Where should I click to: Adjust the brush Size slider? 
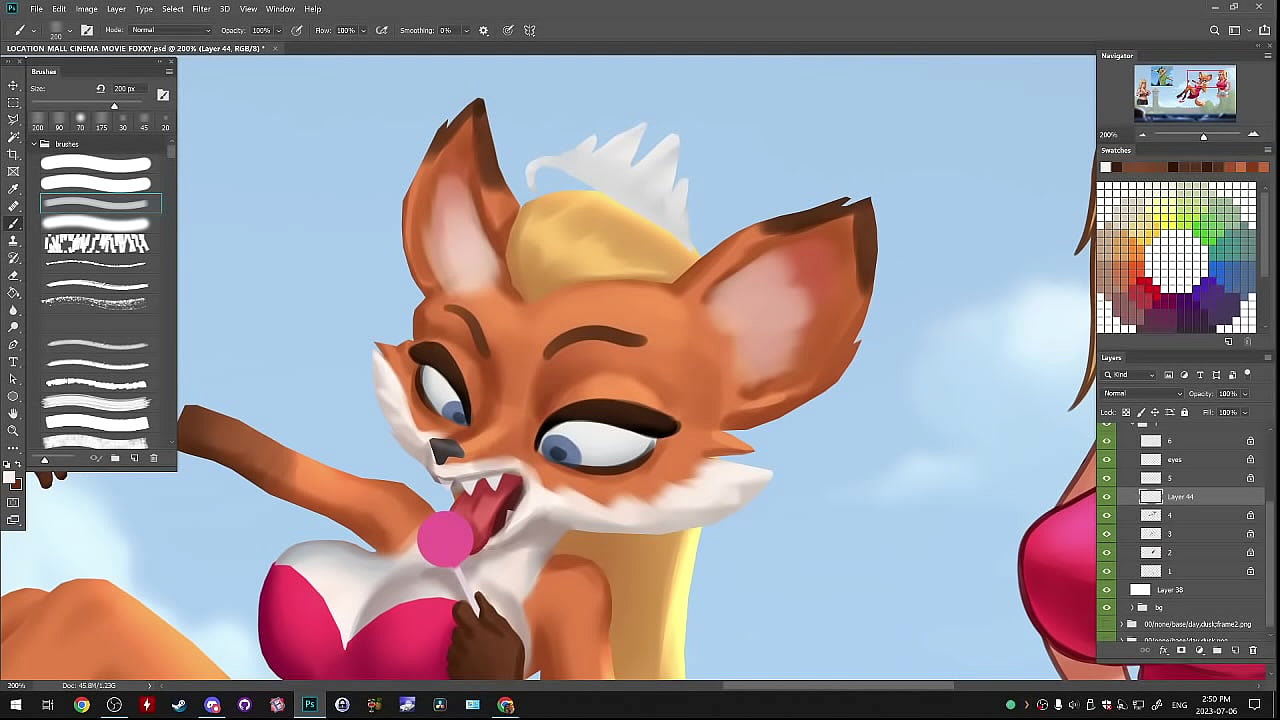pyautogui.click(x=114, y=105)
